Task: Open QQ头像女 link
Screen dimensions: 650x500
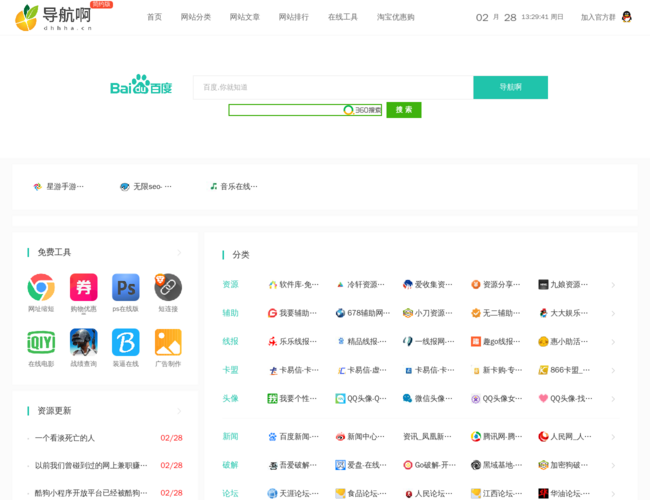Action: click(497, 398)
